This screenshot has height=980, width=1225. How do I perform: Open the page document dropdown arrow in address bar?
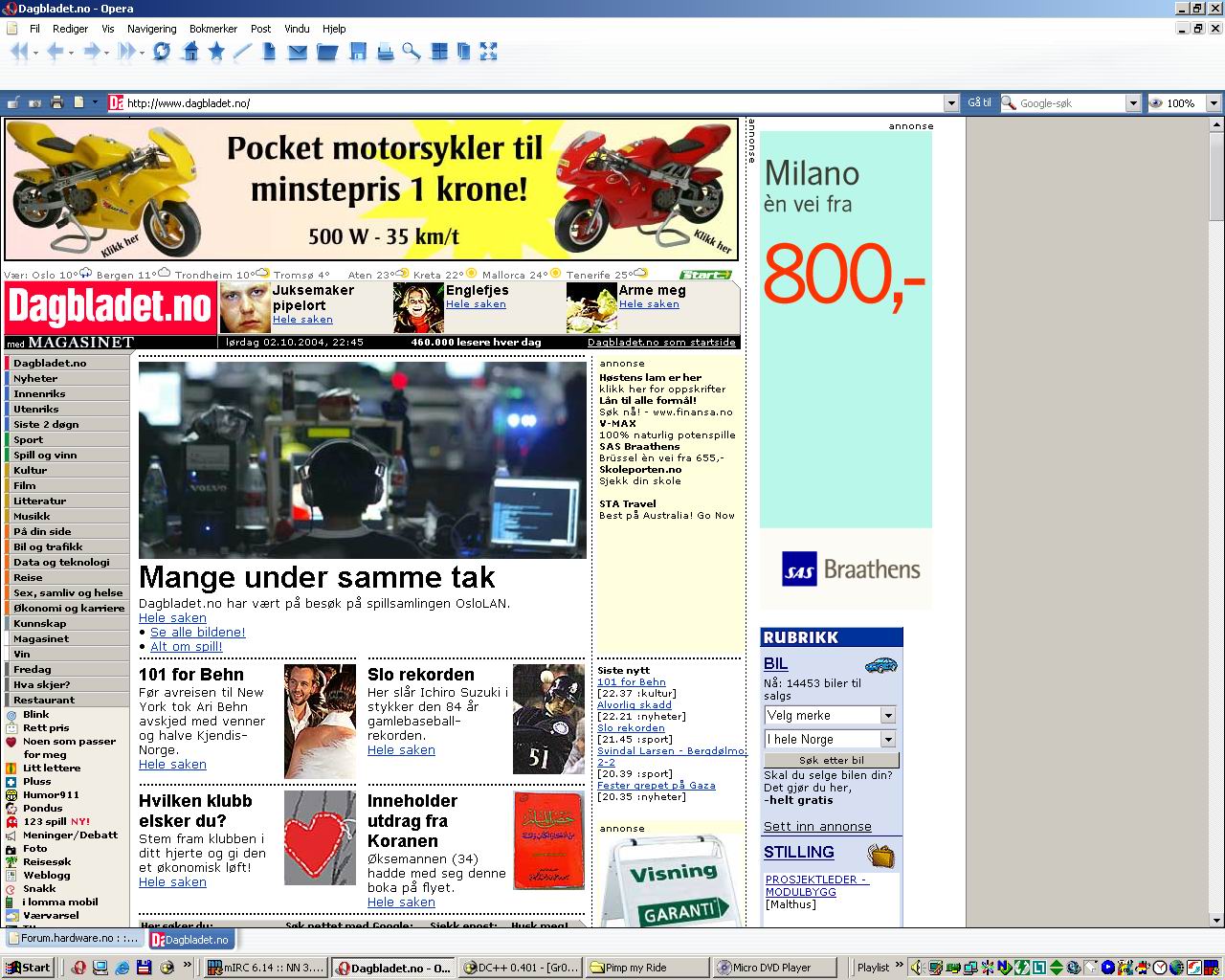[95, 102]
